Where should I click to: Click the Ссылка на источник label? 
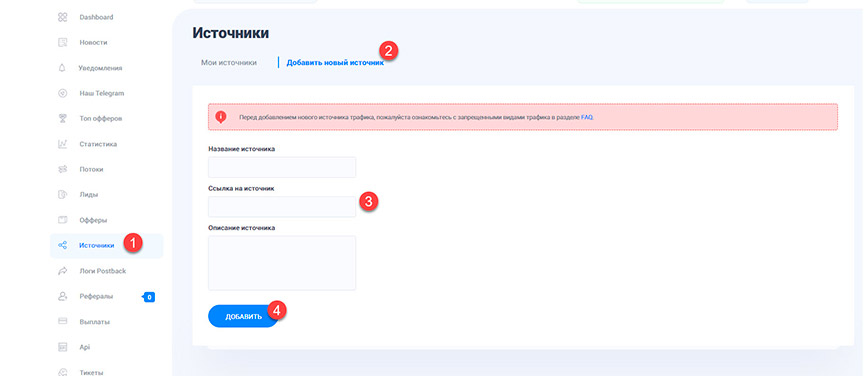click(x=241, y=189)
